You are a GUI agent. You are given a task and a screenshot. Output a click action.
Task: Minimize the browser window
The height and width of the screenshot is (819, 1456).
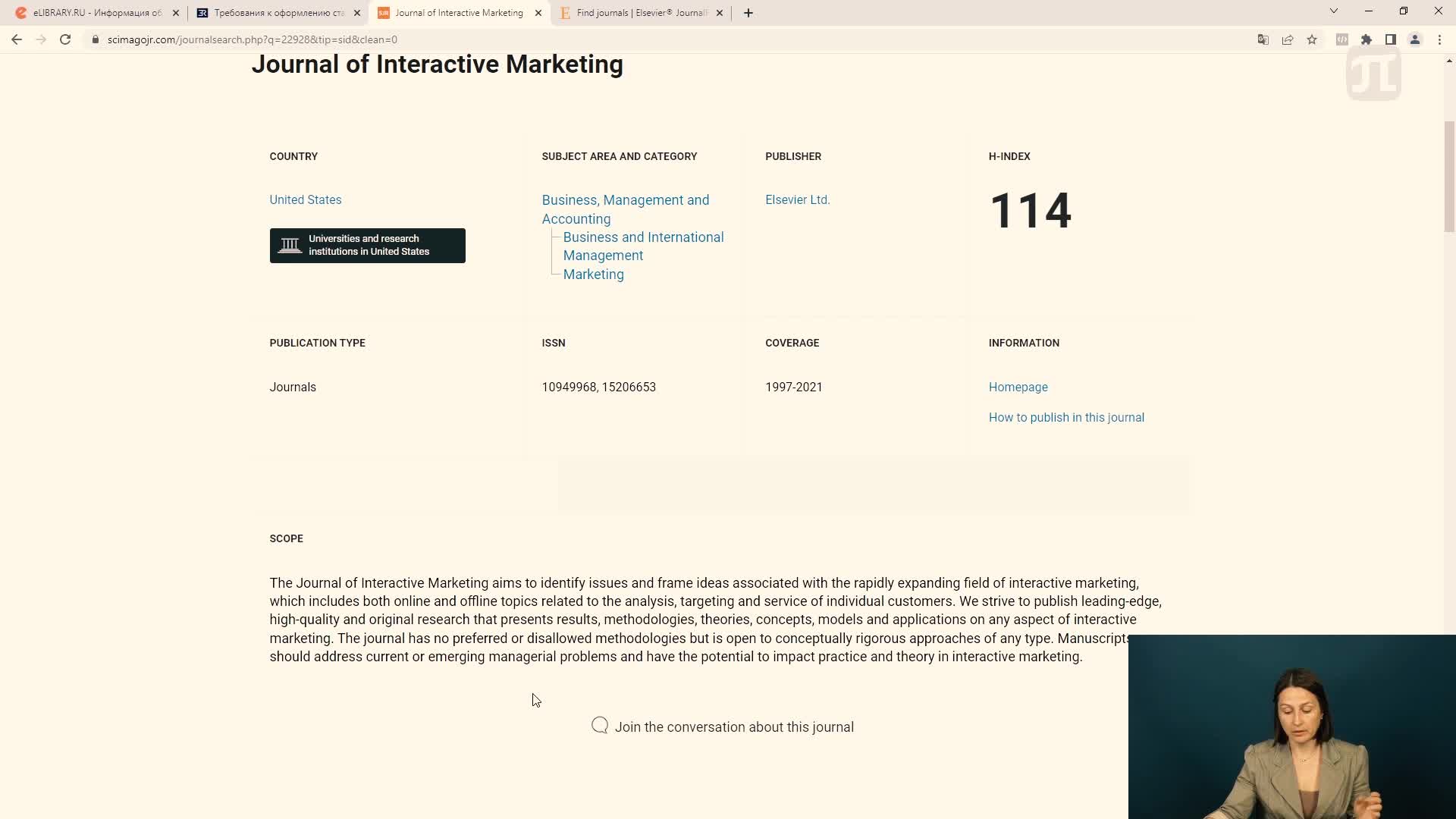[x=1369, y=11]
